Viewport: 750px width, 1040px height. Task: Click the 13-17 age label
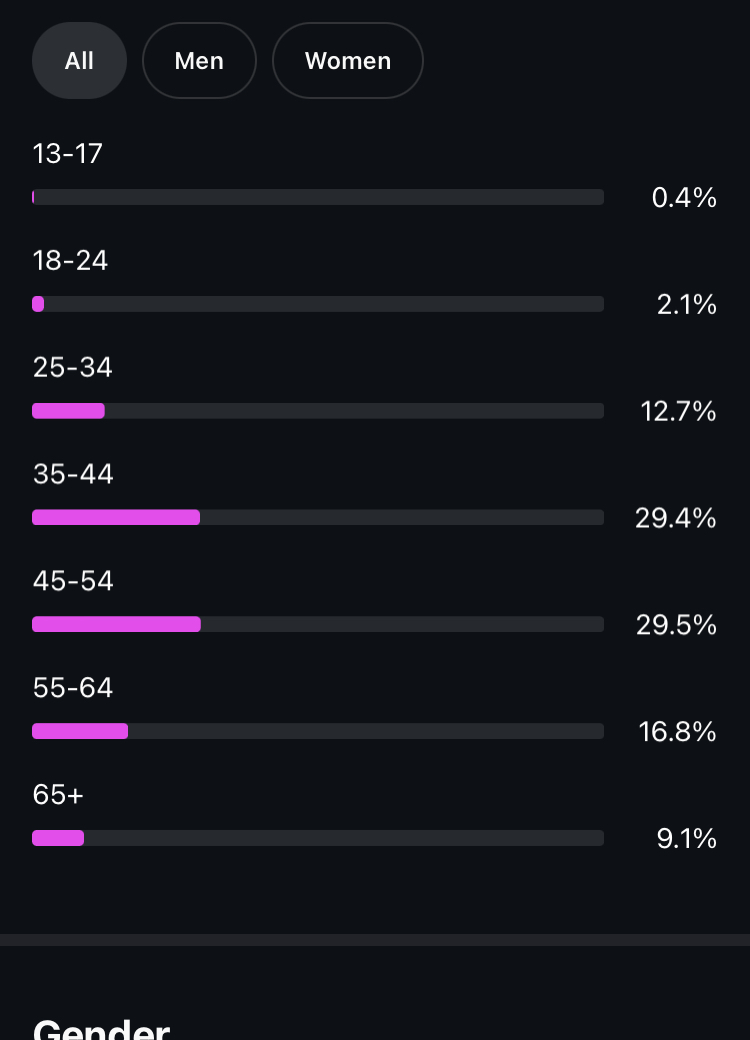[68, 154]
